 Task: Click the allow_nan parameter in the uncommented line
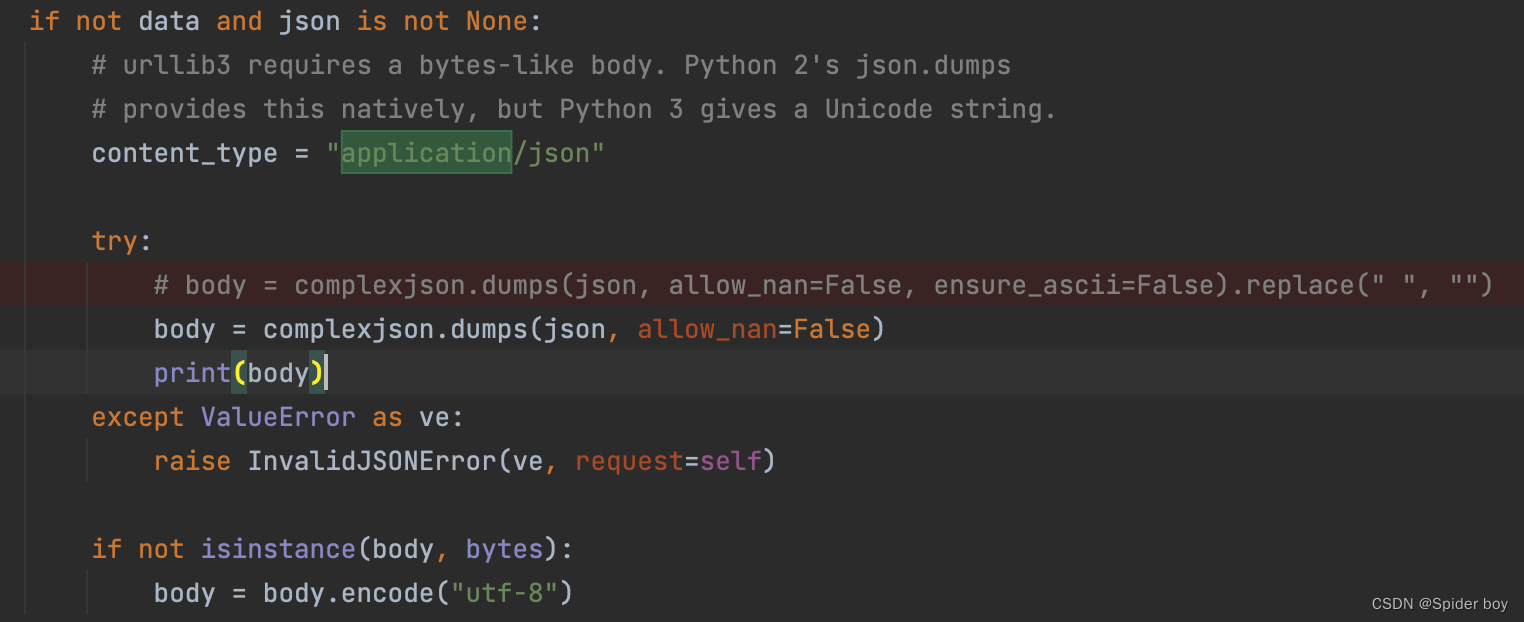coord(707,329)
